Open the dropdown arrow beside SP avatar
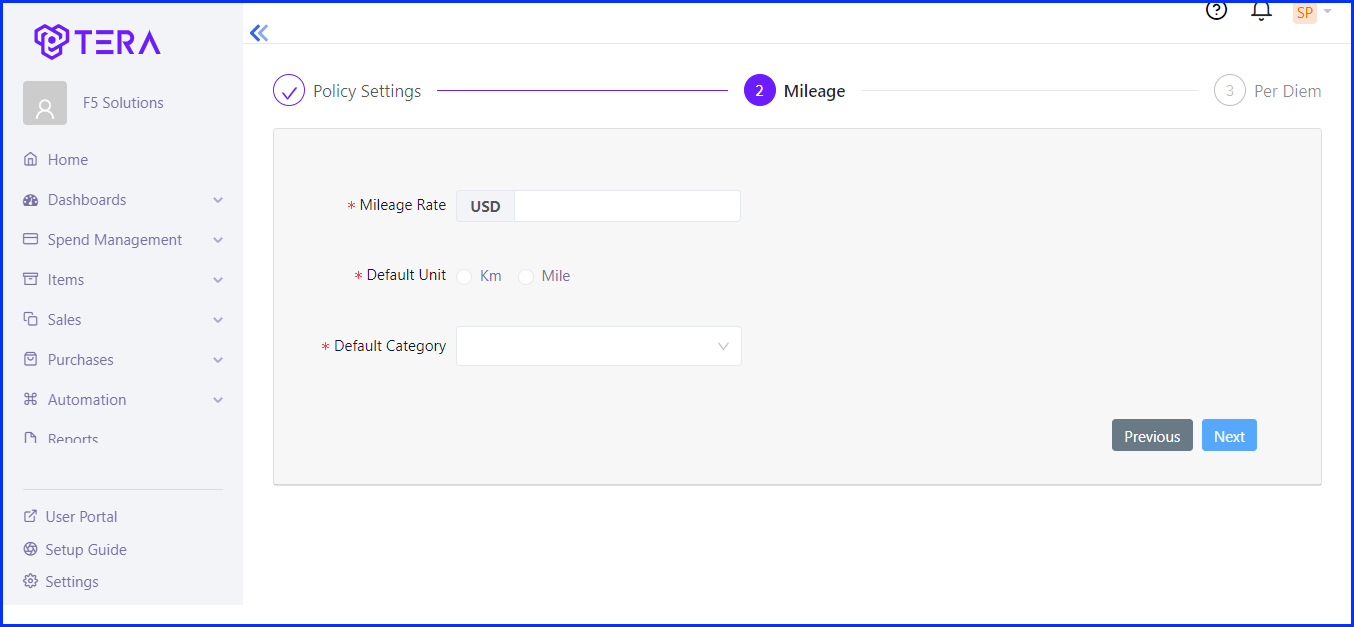The width and height of the screenshot is (1354, 627). (1327, 12)
